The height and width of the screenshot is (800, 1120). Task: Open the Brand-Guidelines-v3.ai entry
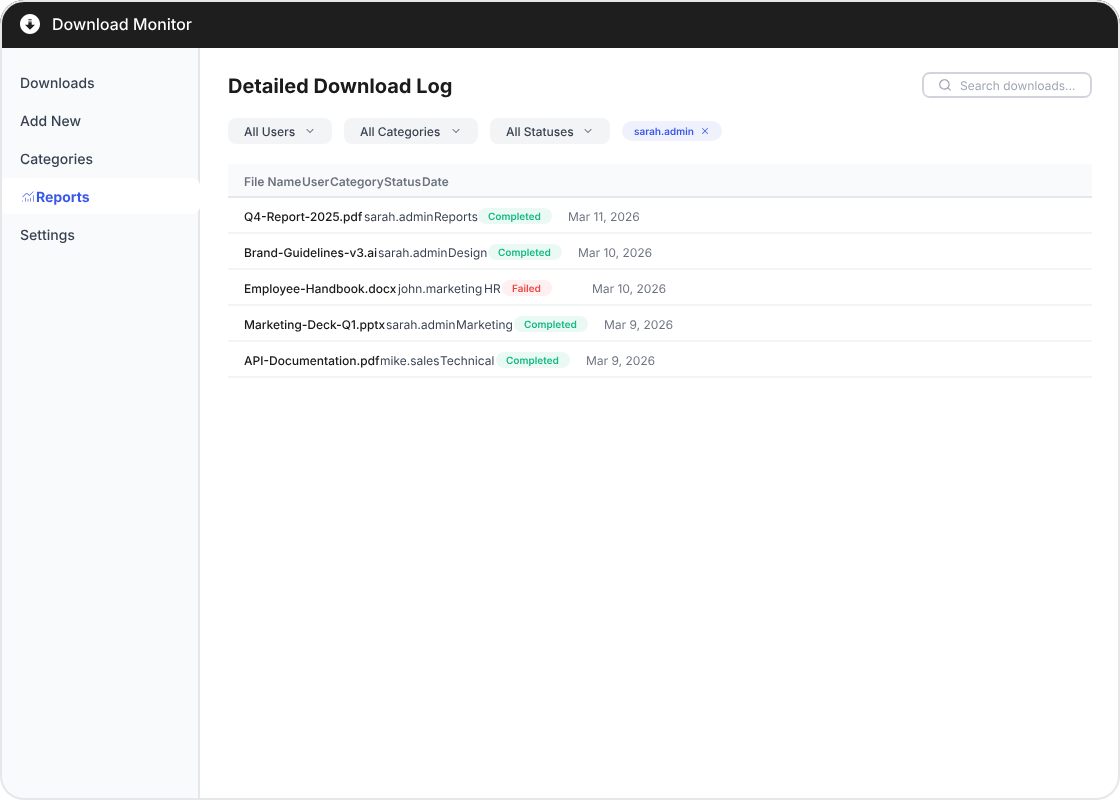point(310,253)
